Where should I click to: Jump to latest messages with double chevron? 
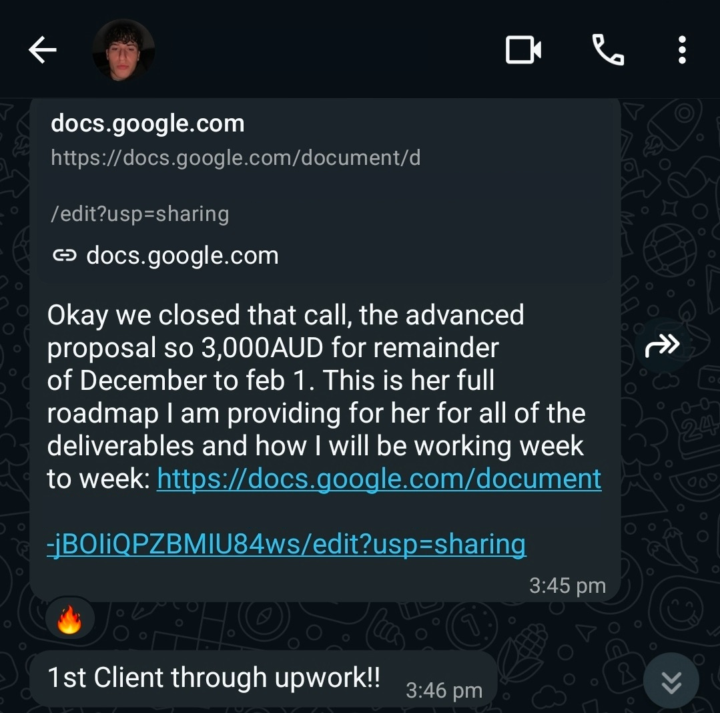tap(671, 682)
